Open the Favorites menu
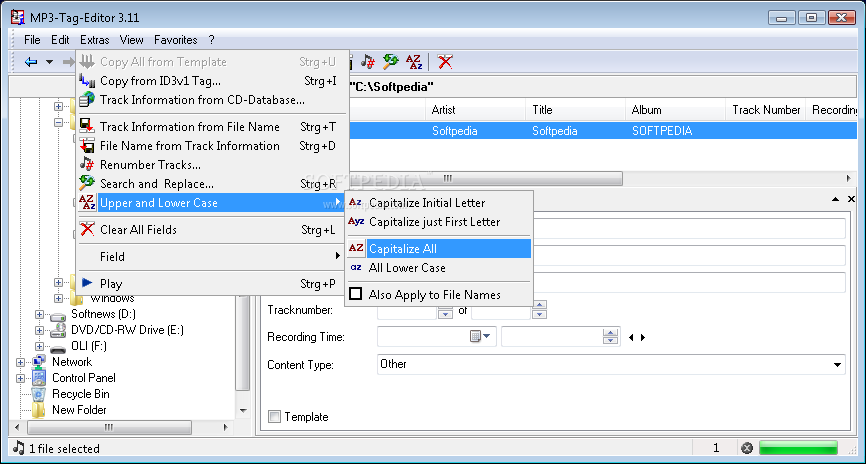Image resolution: width=866 pixels, height=464 pixels. [x=176, y=40]
